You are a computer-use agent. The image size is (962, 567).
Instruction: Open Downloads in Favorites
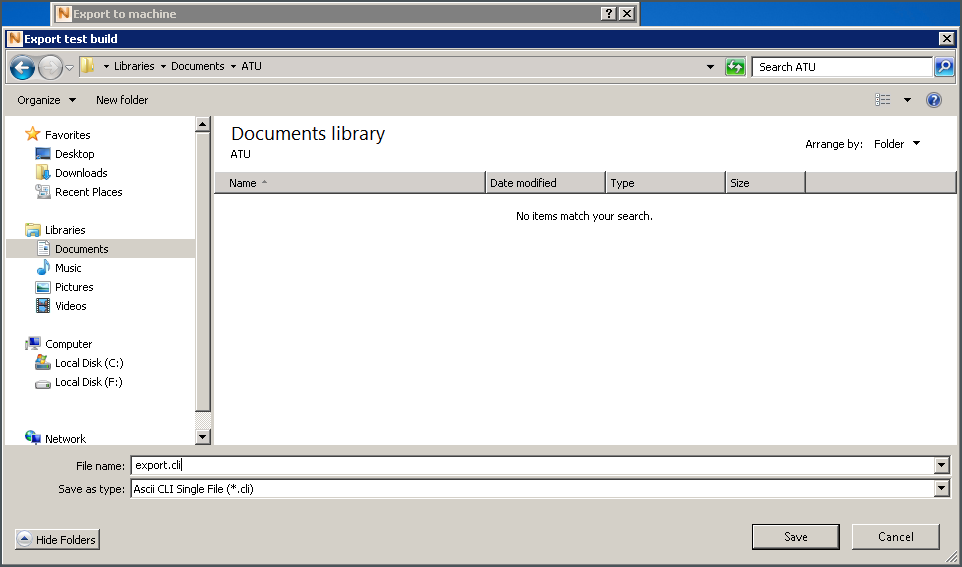coord(81,173)
